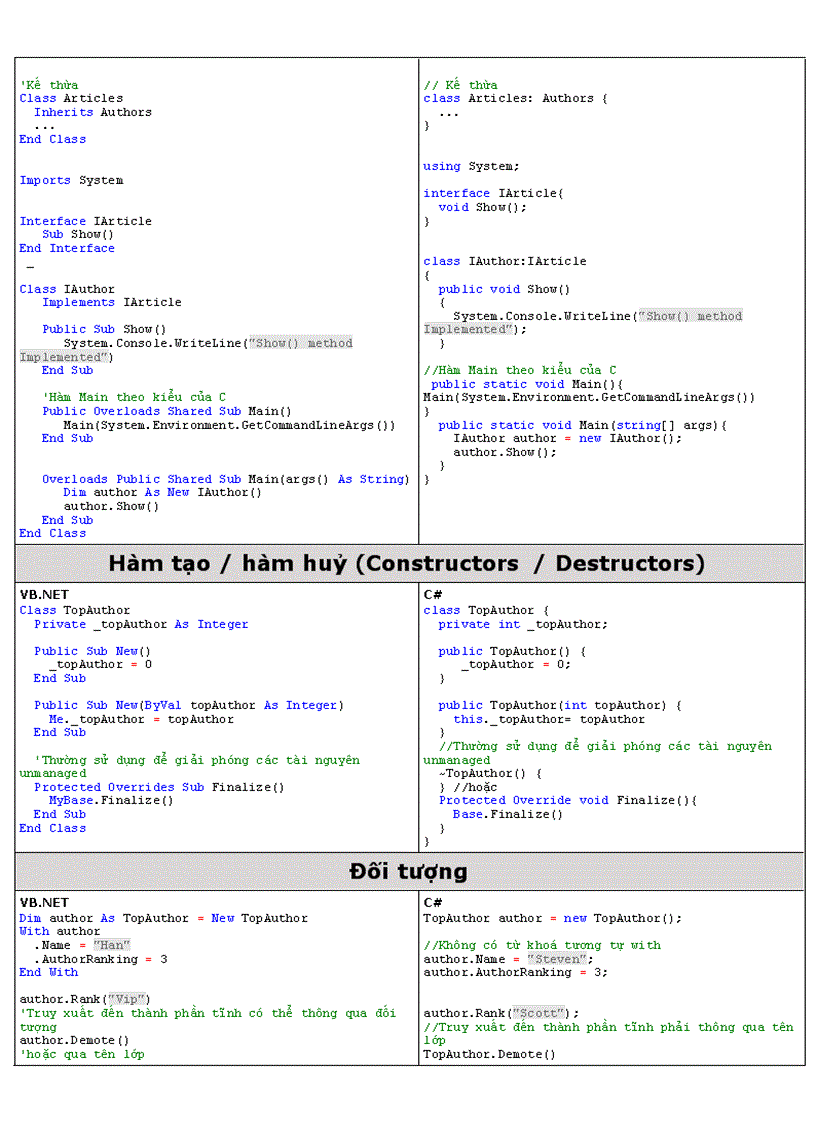Click the VB.NET label in the Constructors section
Image resolution: width=816 pixels, height=1123 pixels.
[45, 595]
